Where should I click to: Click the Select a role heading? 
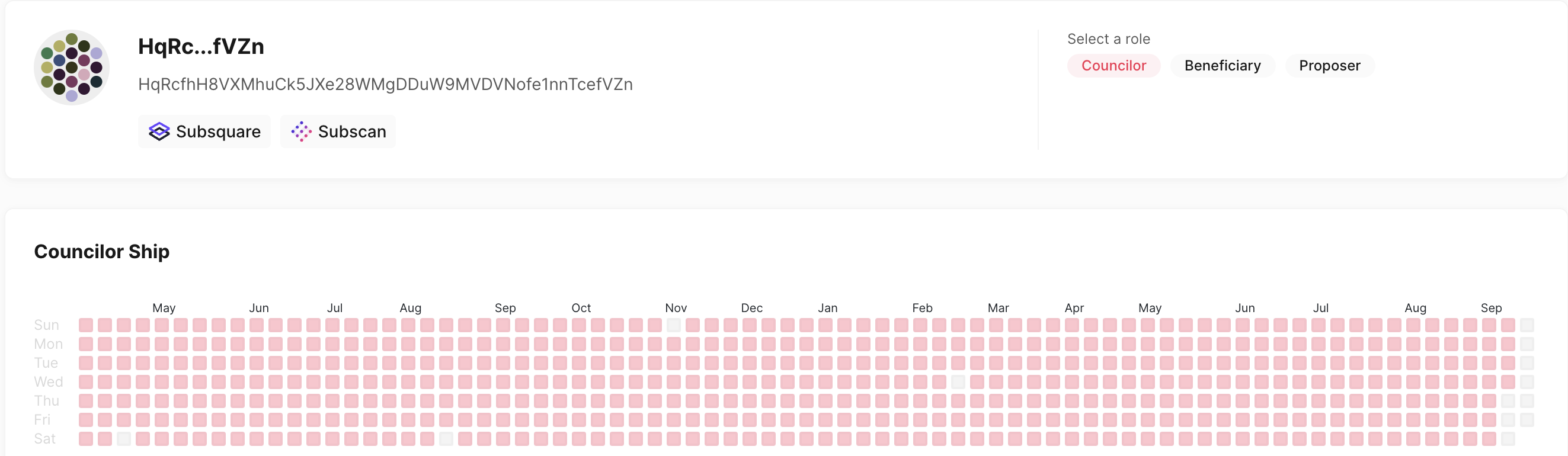pos(1108,38)
